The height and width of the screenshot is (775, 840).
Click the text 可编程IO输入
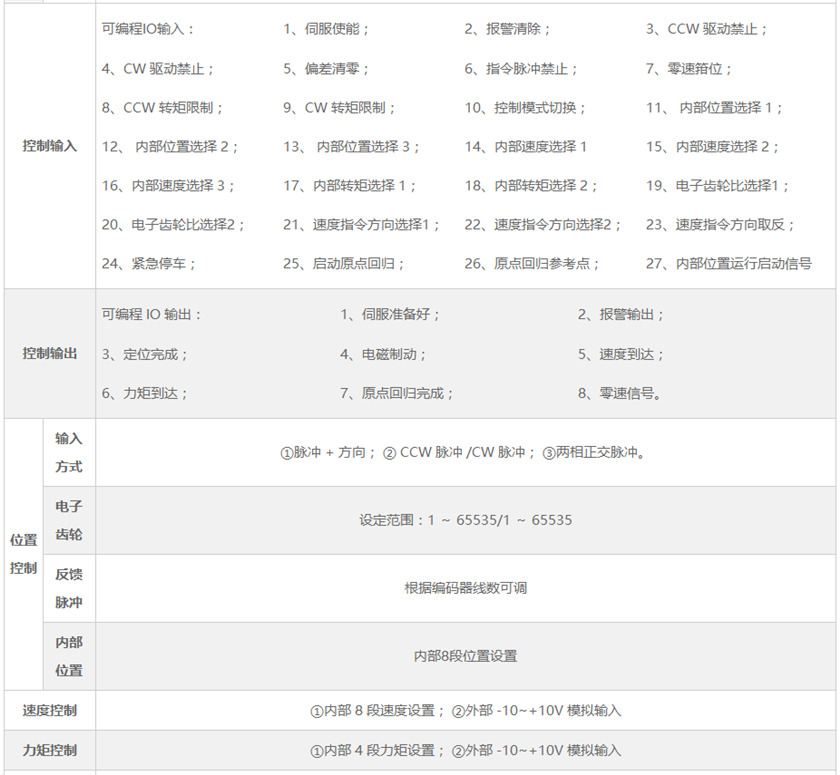click(x=149, y=29)
